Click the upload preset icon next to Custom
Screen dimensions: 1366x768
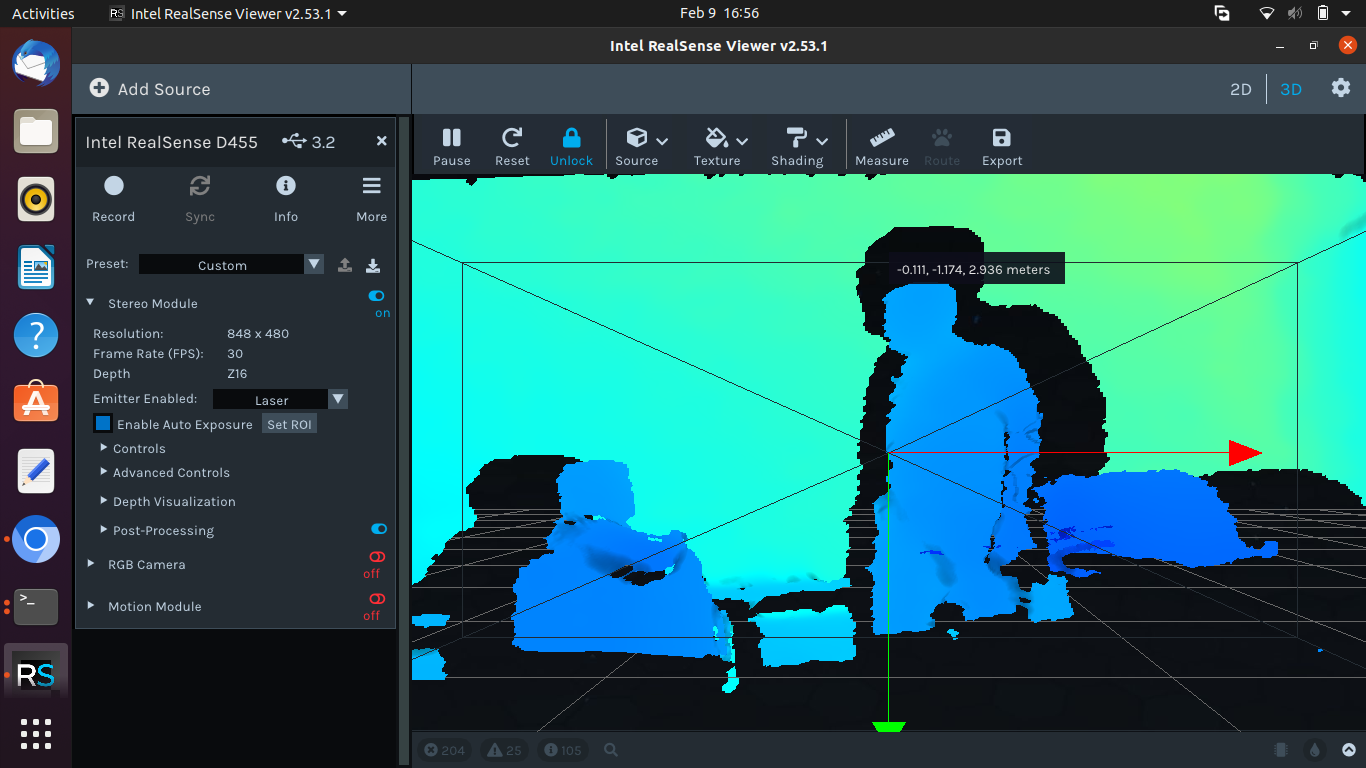(345, 264)
